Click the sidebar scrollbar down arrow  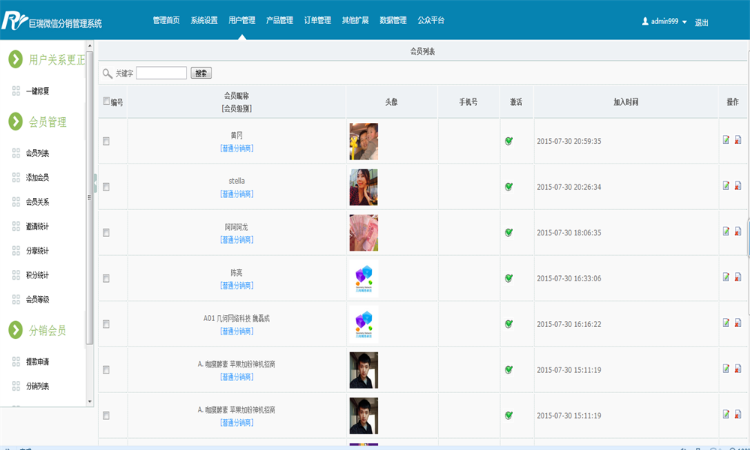(x=89, y=402)
